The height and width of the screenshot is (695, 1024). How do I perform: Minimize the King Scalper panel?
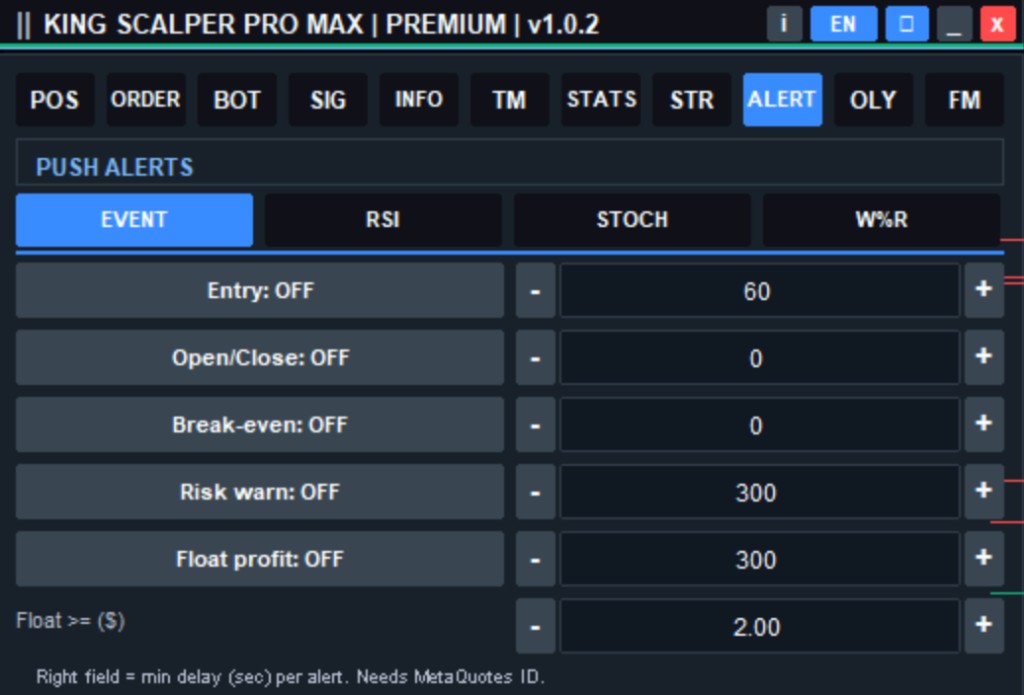tap(954, 24)
